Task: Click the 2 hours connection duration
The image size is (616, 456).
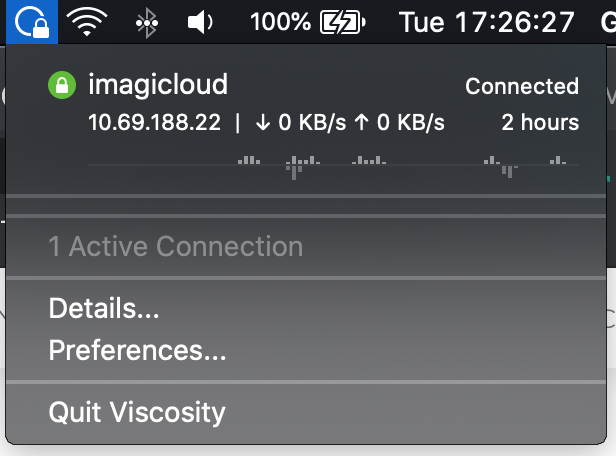Action: tap(540, 122)
